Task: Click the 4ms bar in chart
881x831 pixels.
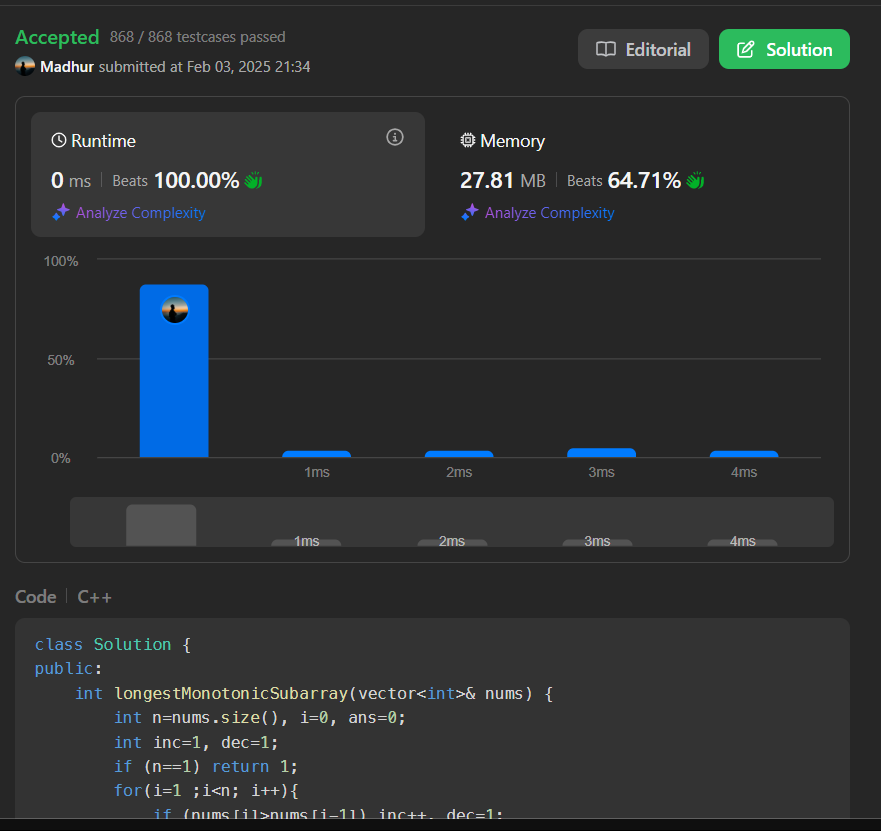Action: point(744,454)
